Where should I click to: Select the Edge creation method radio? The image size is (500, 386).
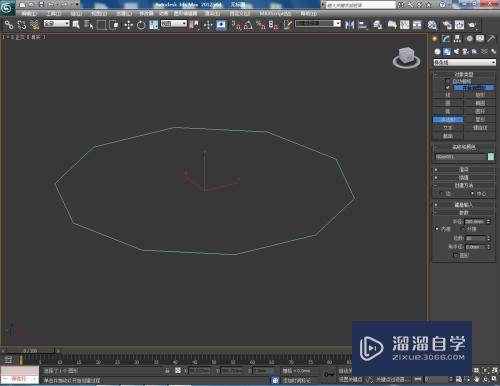click(442, 193)
